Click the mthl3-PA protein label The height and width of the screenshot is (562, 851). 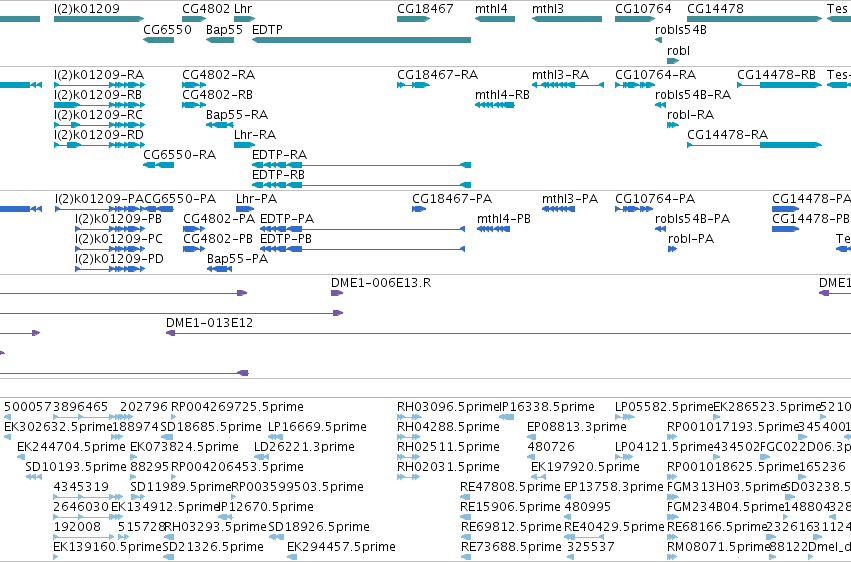click(570, 199)
